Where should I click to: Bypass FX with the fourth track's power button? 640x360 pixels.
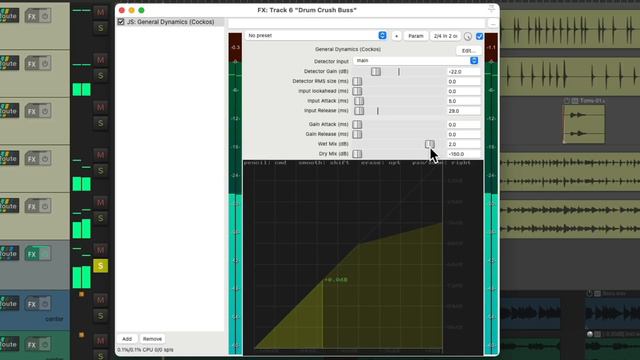[x=45, y=159]
